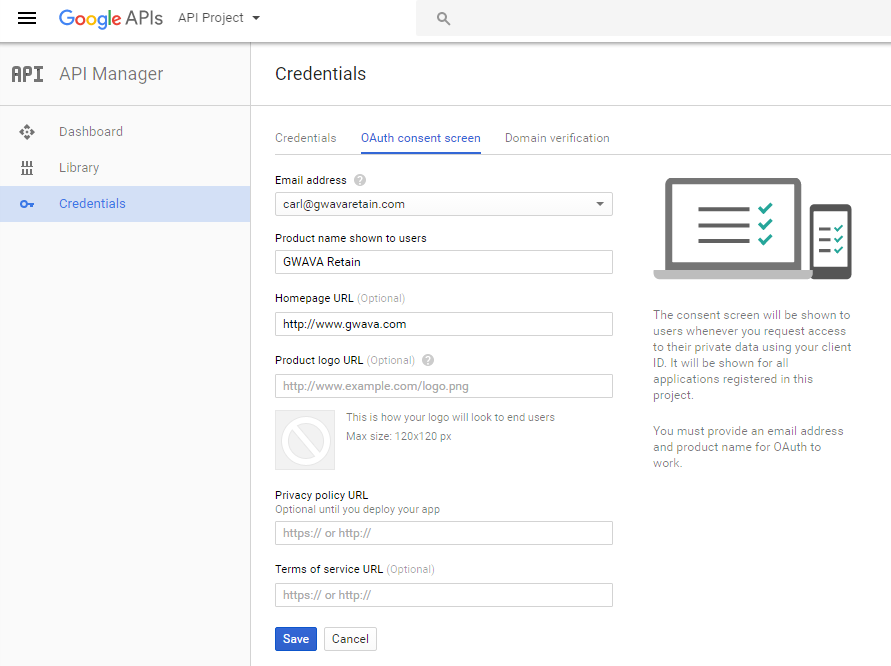Click the logo preview placeholder
Screen dimensions: 891x666
tap(305, 440)
